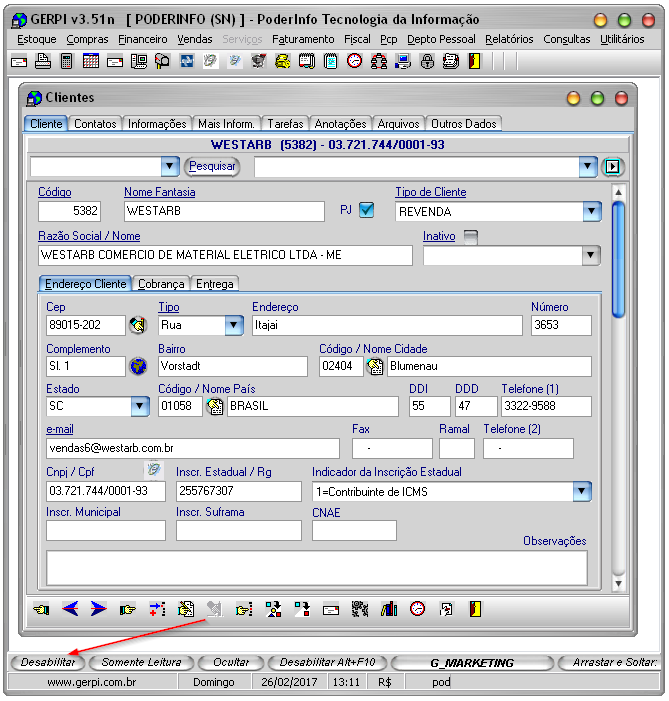
Task: Click the padlock icon in the main toolbar
Action: (427, 61)
